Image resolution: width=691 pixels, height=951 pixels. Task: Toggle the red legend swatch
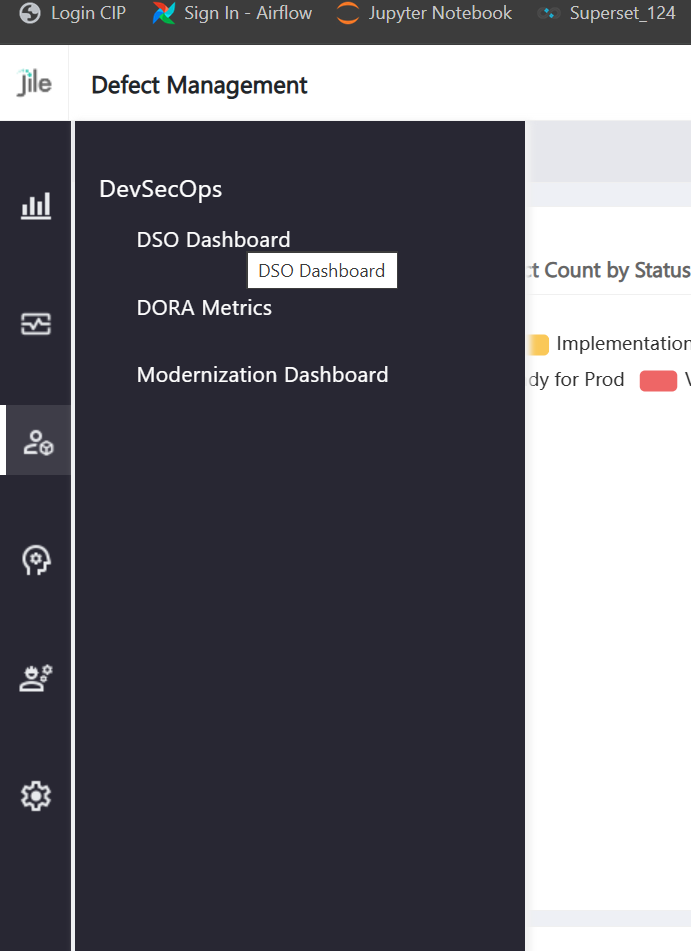point(658,380)
